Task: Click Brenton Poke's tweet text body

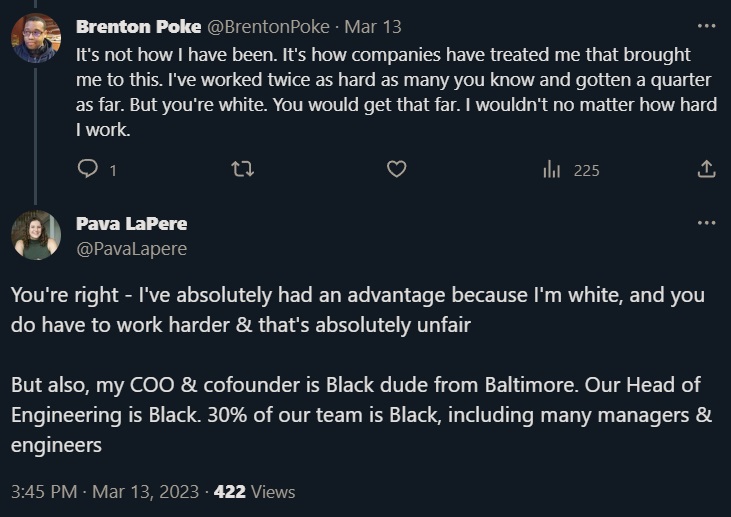Action: 396,92
